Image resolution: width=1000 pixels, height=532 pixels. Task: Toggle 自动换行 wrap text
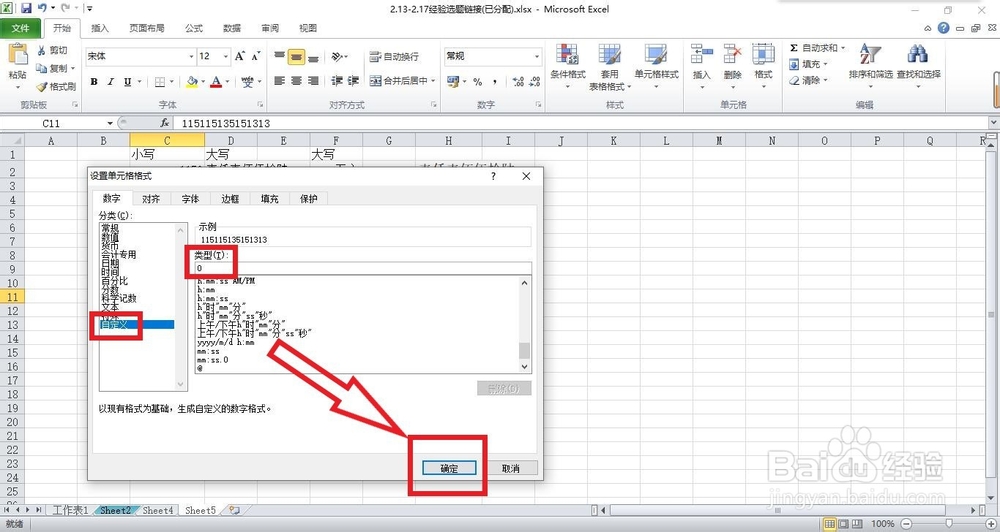pos(394,57)
